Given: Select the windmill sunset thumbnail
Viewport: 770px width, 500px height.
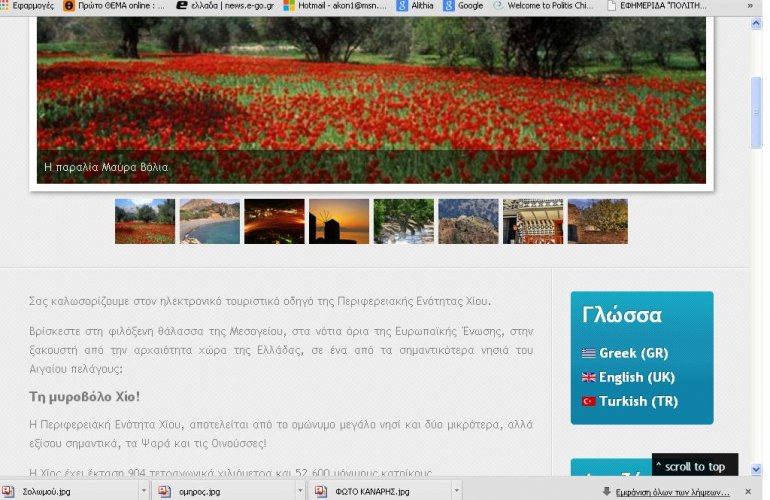Looking at the screenshot, I should pos(339,222).
